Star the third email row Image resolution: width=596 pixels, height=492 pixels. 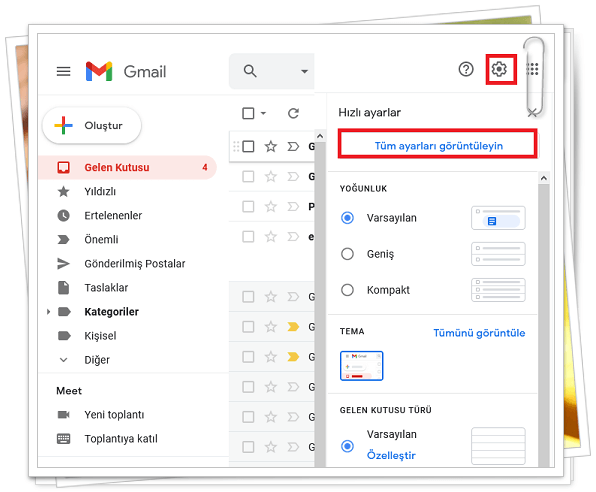(x=271, y=206)
